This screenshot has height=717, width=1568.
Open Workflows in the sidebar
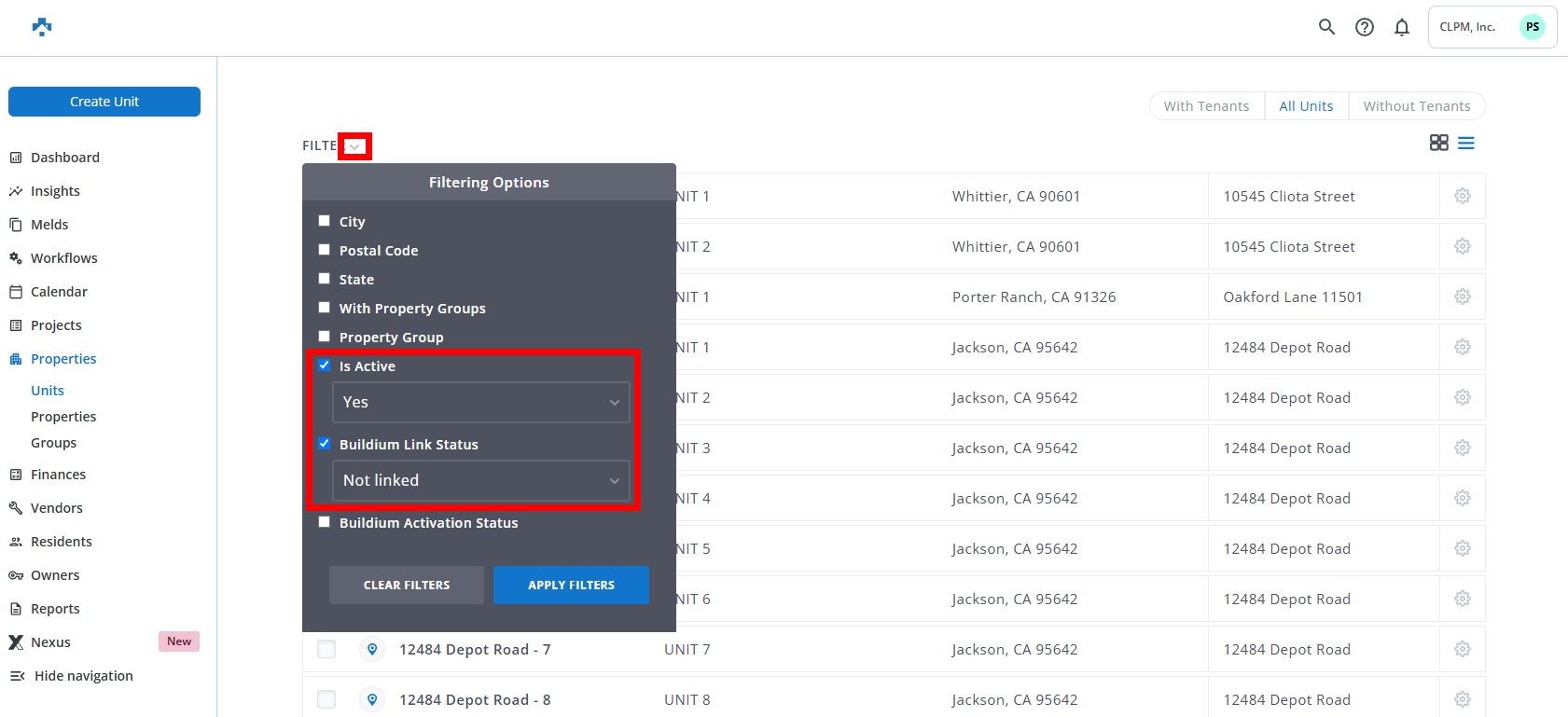pyautogui.click(x=63, y=258)
